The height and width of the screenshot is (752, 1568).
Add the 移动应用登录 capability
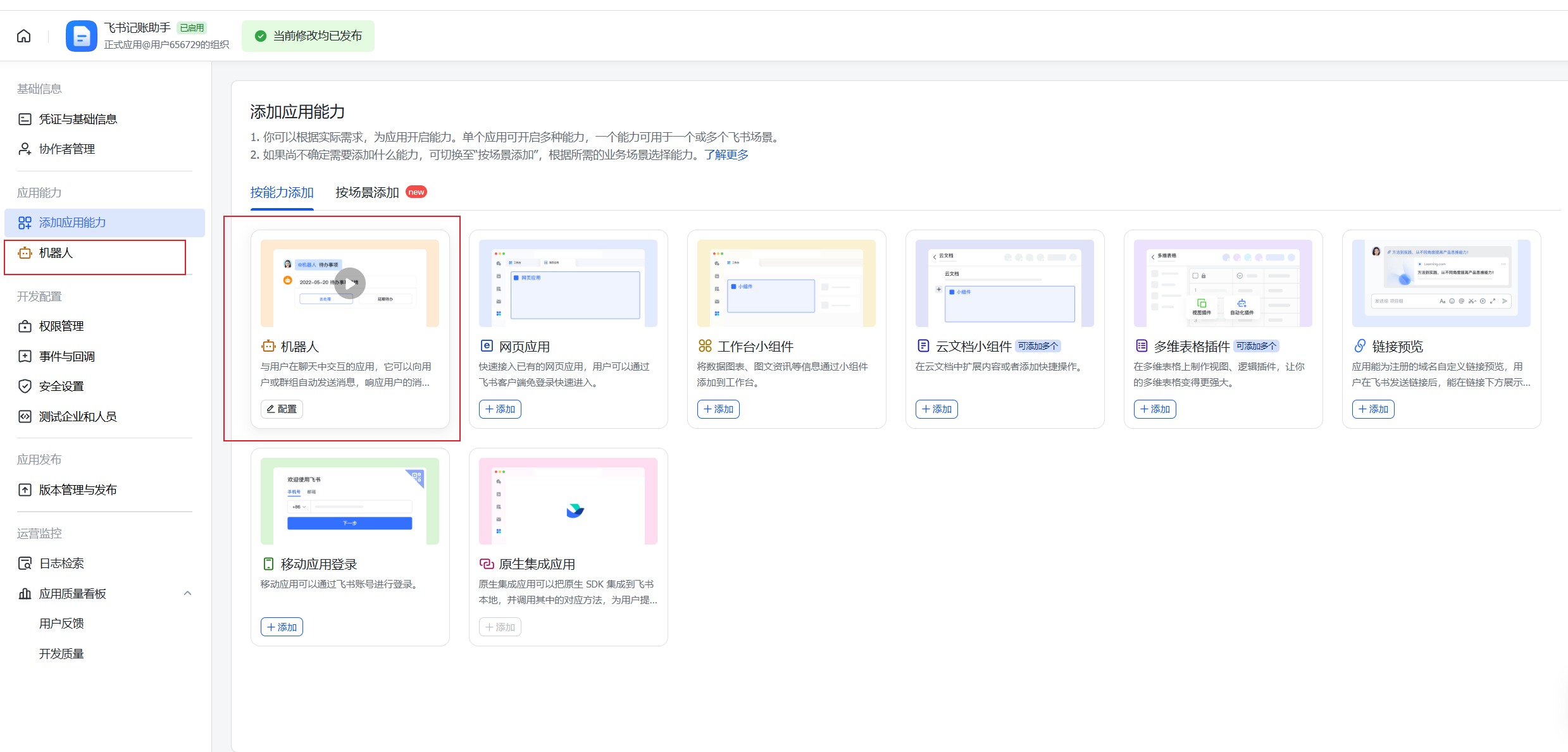coord(282,627)
